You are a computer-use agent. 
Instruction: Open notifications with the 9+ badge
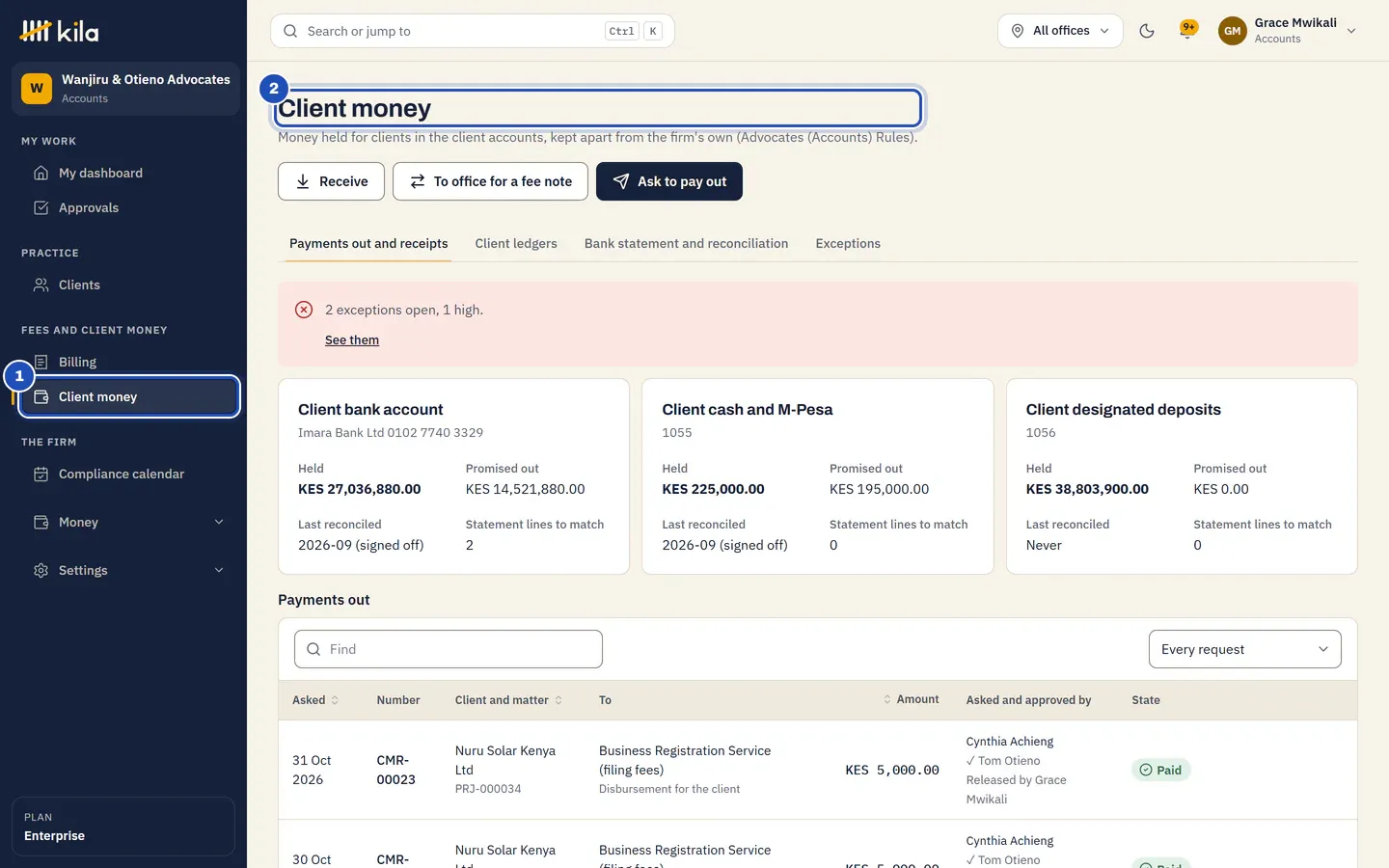click(1188, 30)
